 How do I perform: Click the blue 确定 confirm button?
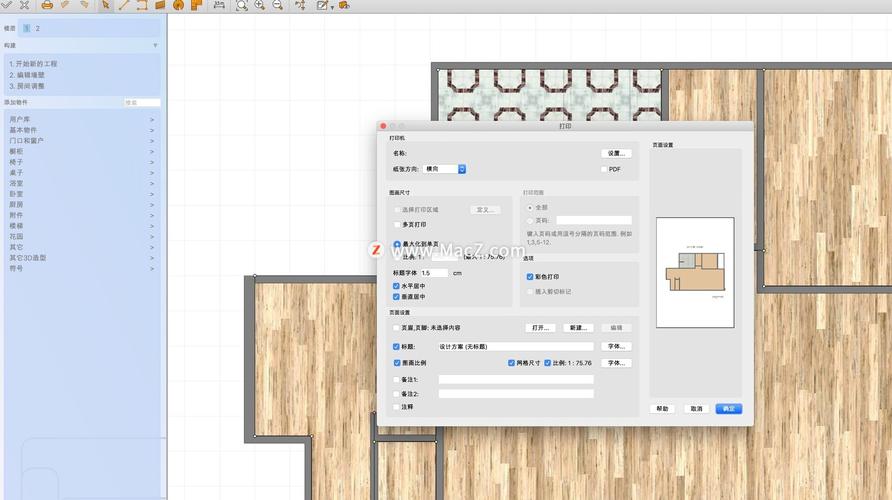click(729, 409)
